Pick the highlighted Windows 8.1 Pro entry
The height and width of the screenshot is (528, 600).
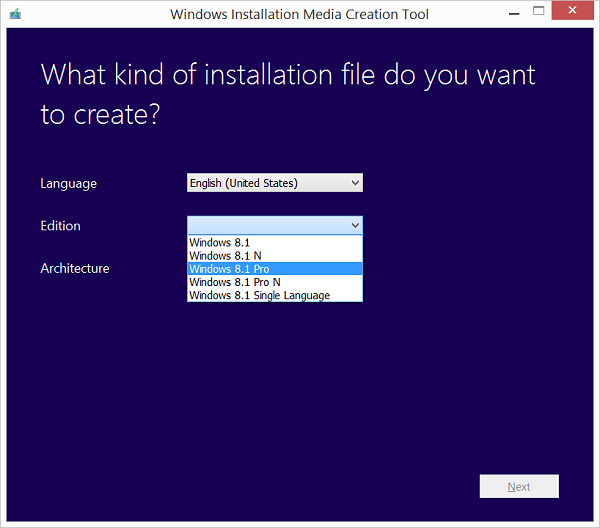pyautogui.click(x=275, y=269)
